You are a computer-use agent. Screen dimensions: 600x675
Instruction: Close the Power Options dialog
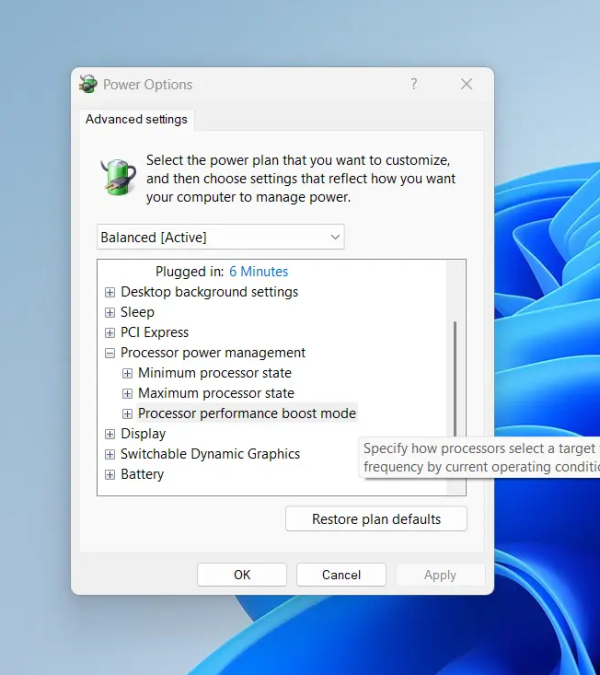pos(467,84)
